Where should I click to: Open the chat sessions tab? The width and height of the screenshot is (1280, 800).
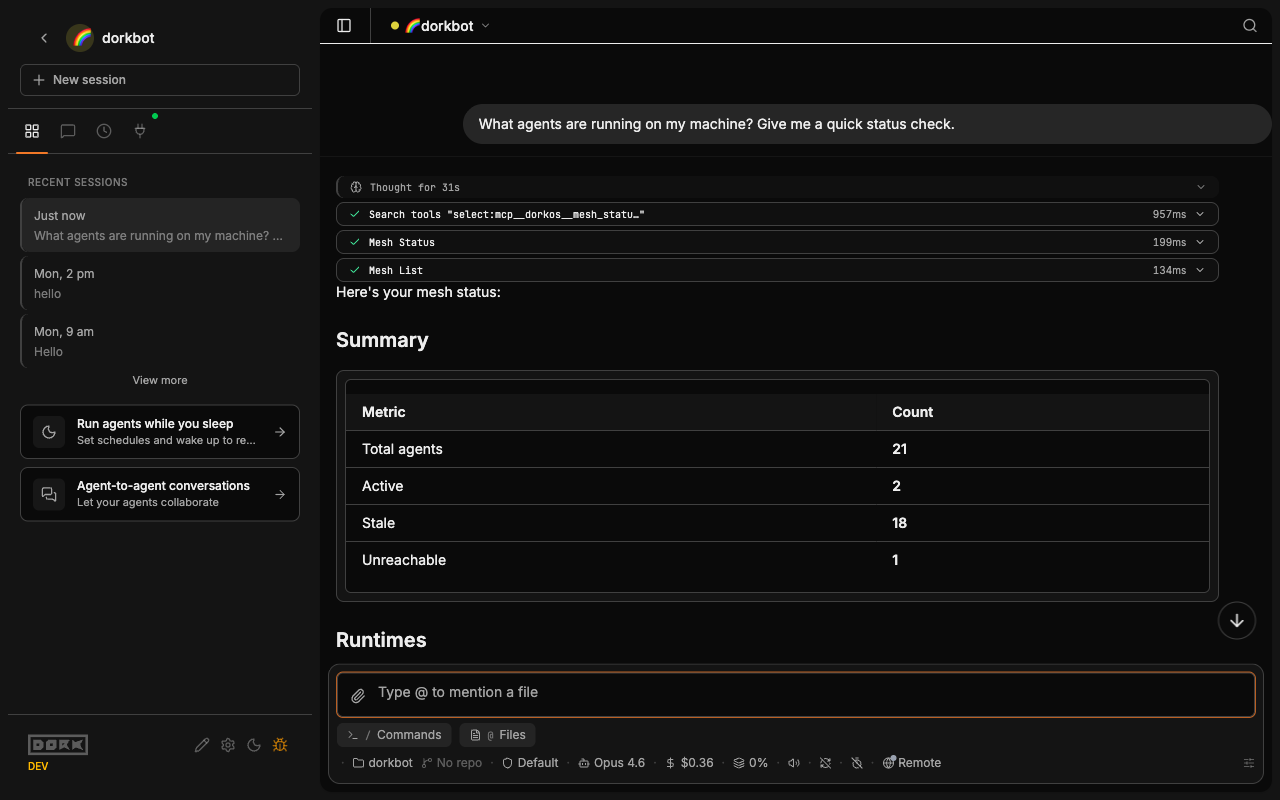point(68,131)
